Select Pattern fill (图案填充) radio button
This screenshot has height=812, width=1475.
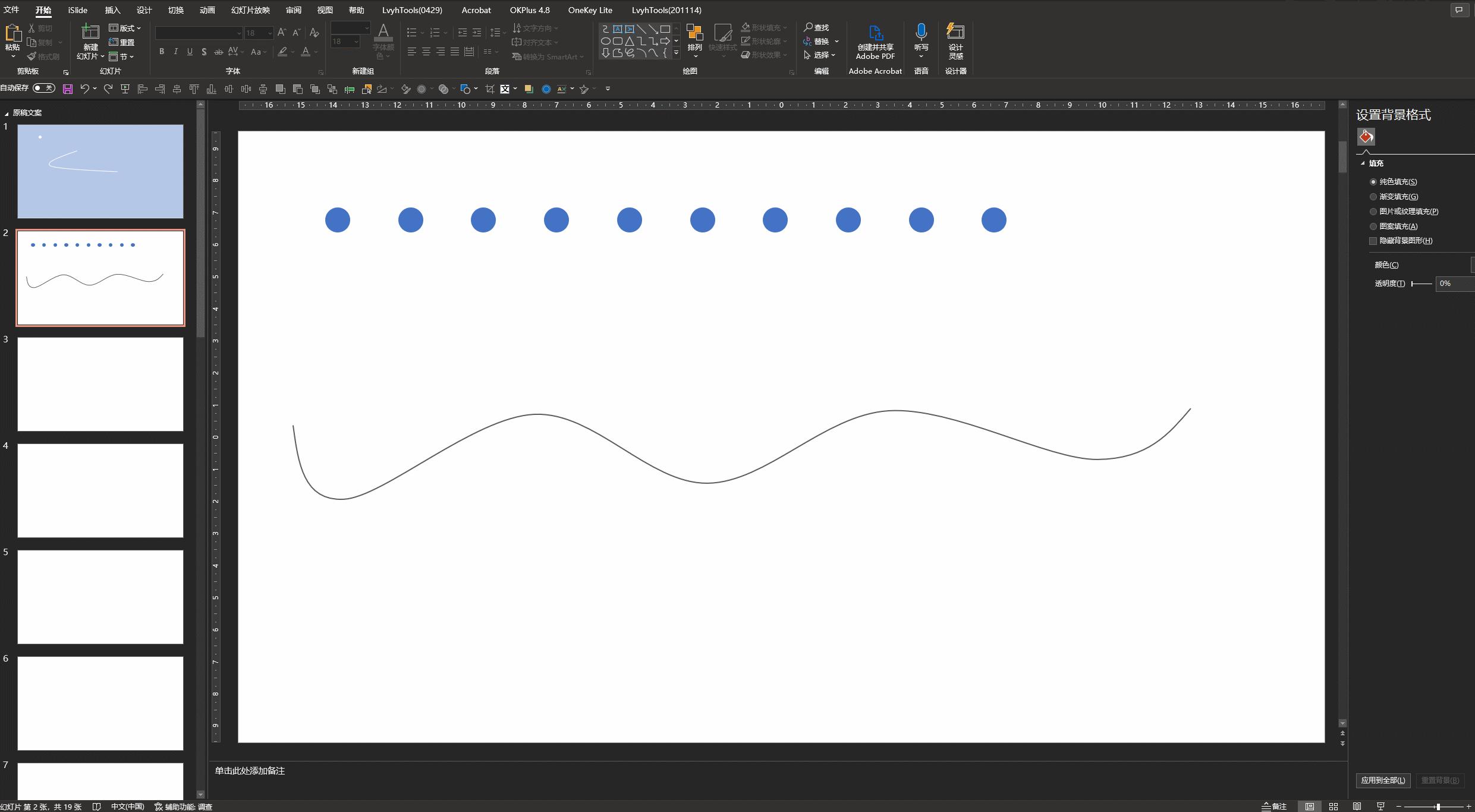coord(1373,226)
